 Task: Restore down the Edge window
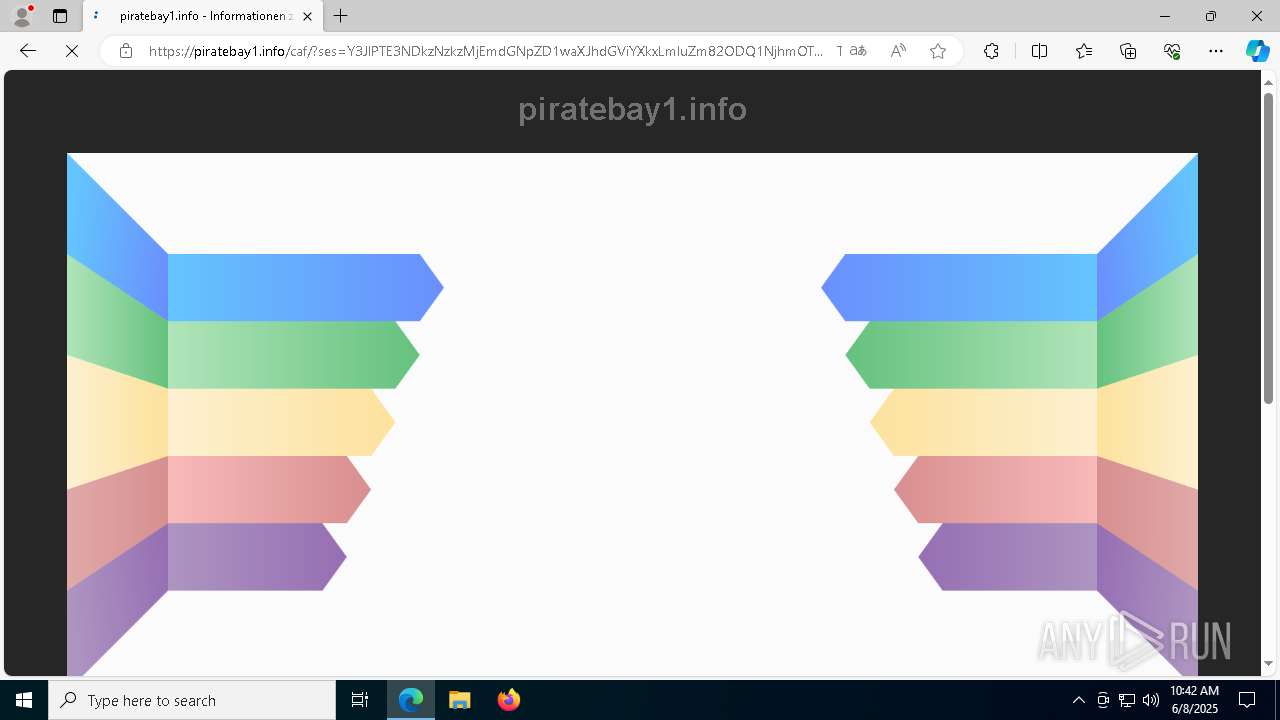(1211, 16)
